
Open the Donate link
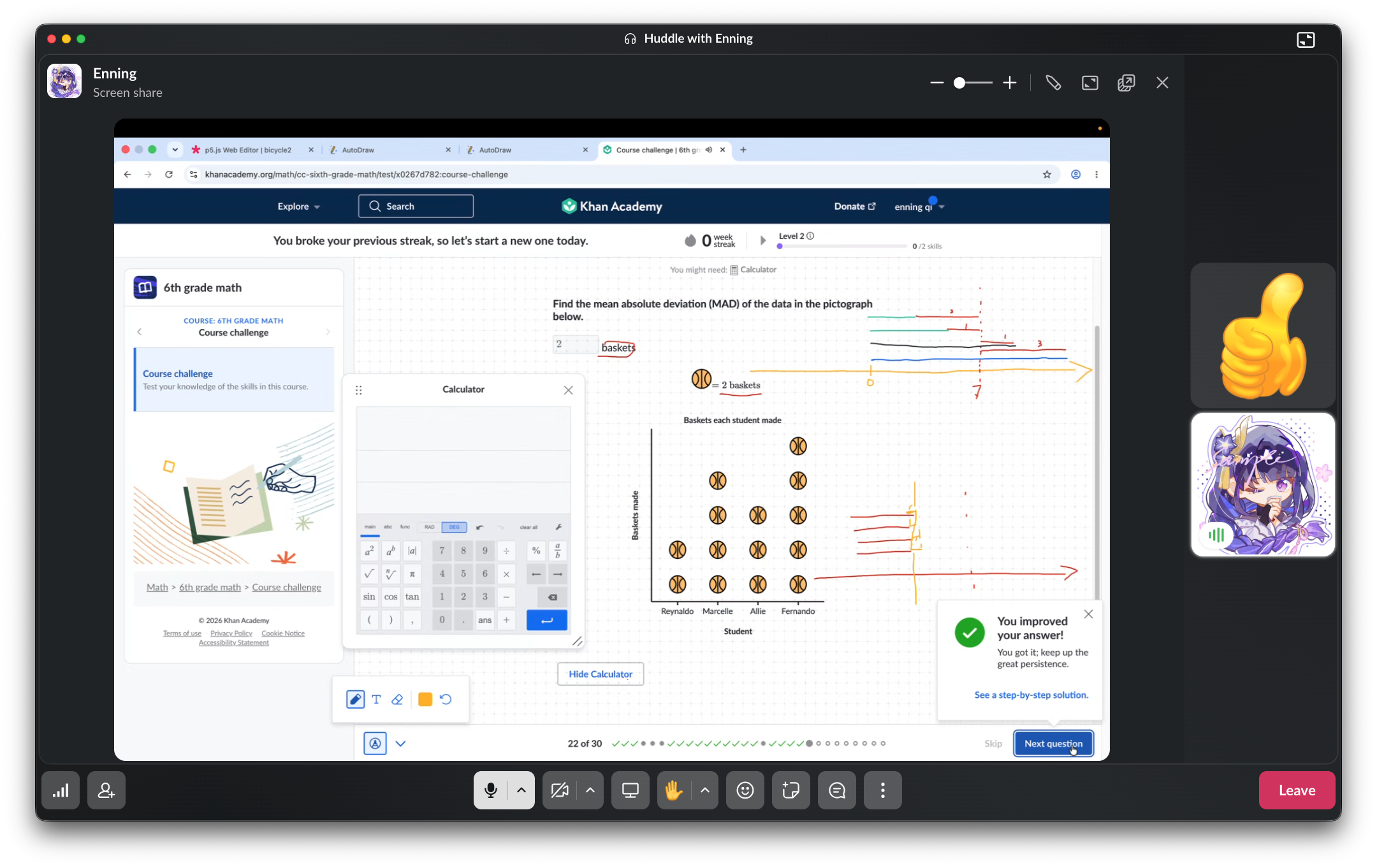click(855, 206)
